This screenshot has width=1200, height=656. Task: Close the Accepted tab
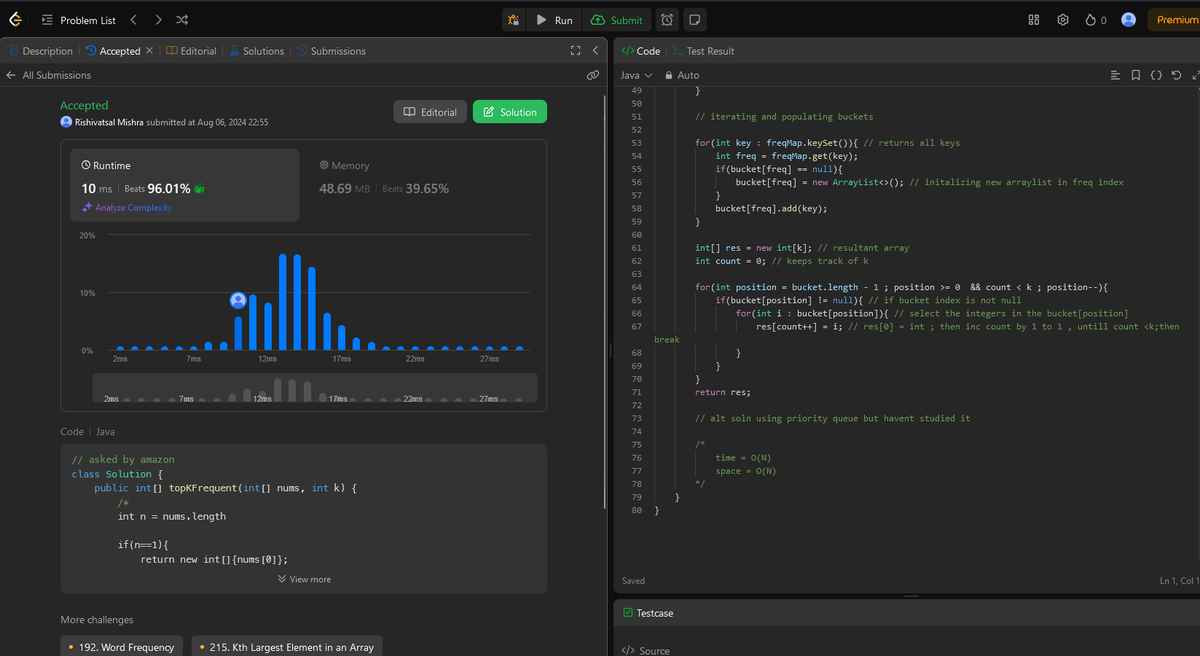pyautogui.click(x=150, y=50)
